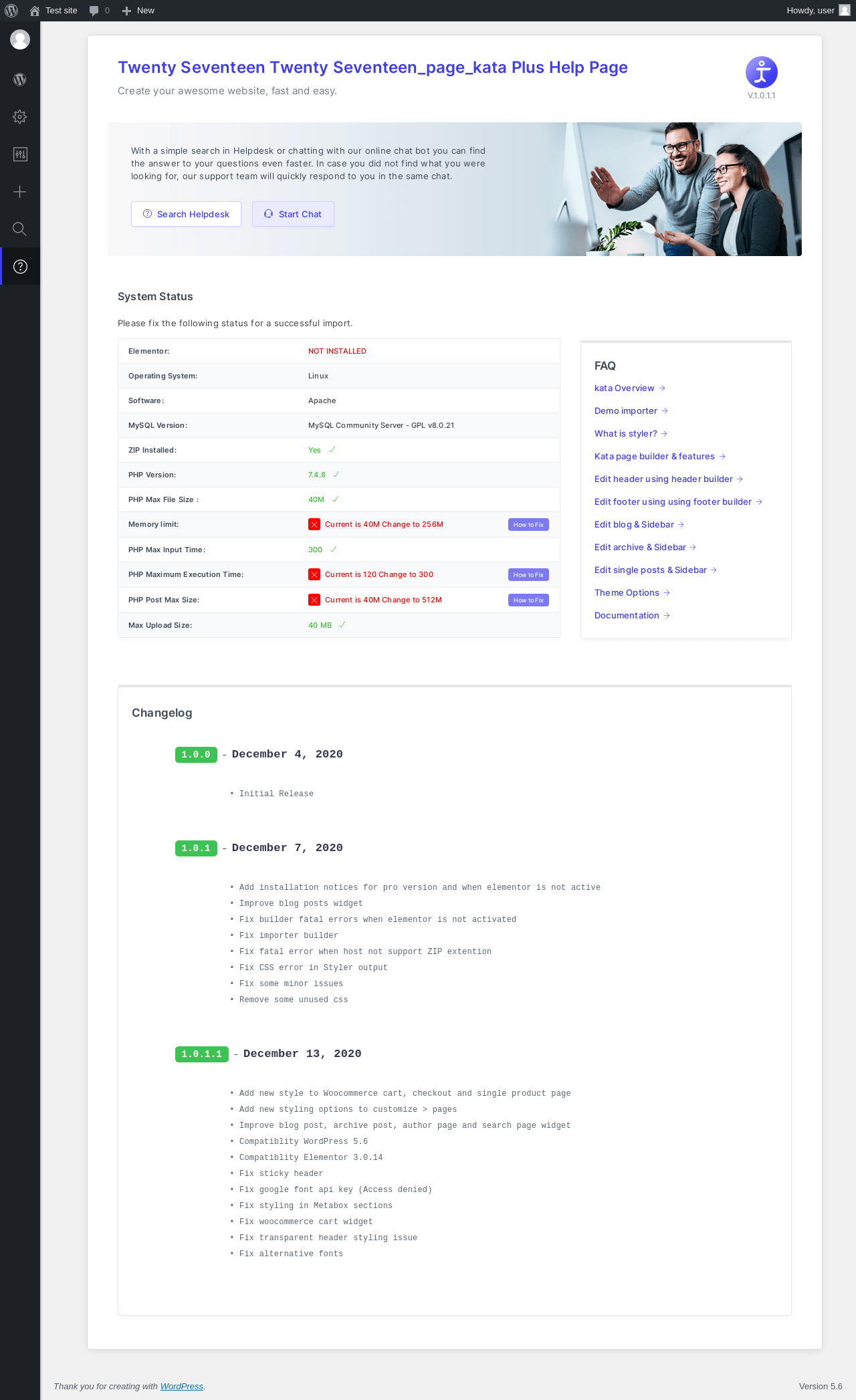856x1400 pixels.
Task: Open the What is styler? link
Action: [x=631, y=434]
